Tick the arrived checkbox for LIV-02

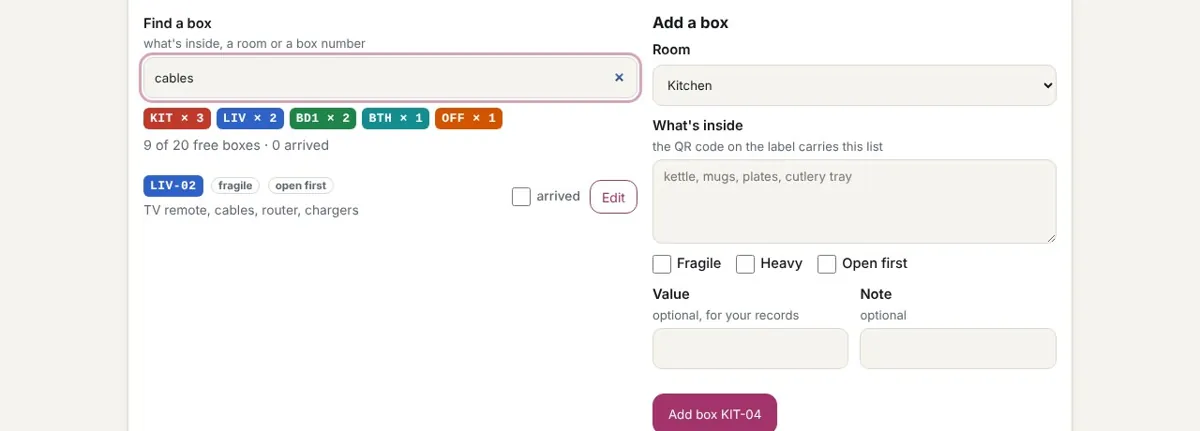coord(521,197)
